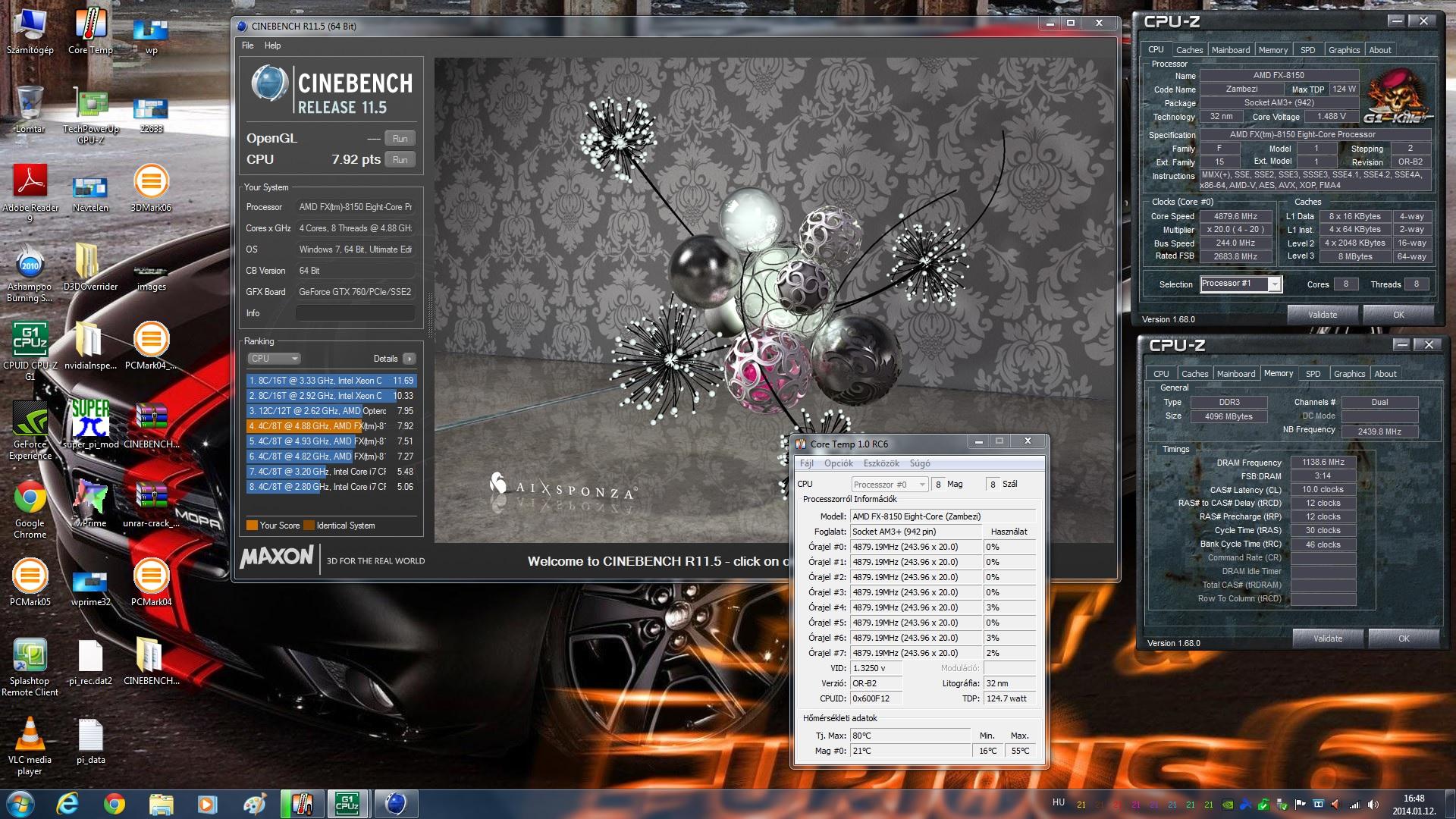The image size is (1456, 819).
Task: Launch super_pi_mod from the desktop
Action: point(90,425)
